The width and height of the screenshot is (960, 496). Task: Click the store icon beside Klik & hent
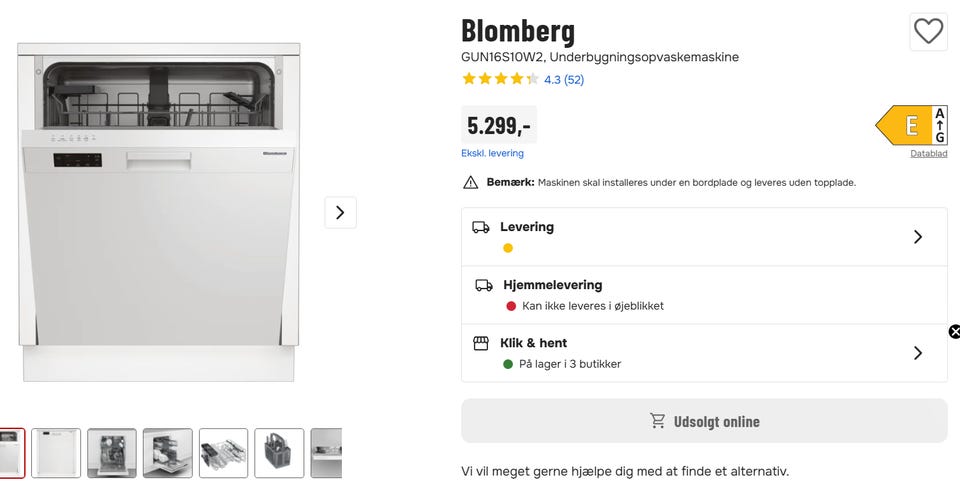pos(481,343)
